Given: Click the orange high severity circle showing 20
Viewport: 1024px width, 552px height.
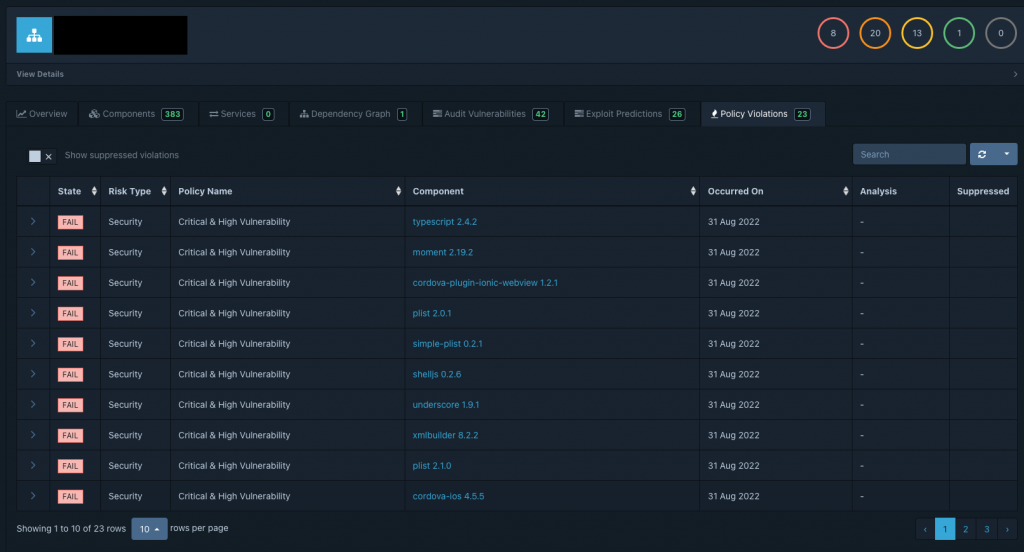Looking at the screenshot, I should [875, 33].
